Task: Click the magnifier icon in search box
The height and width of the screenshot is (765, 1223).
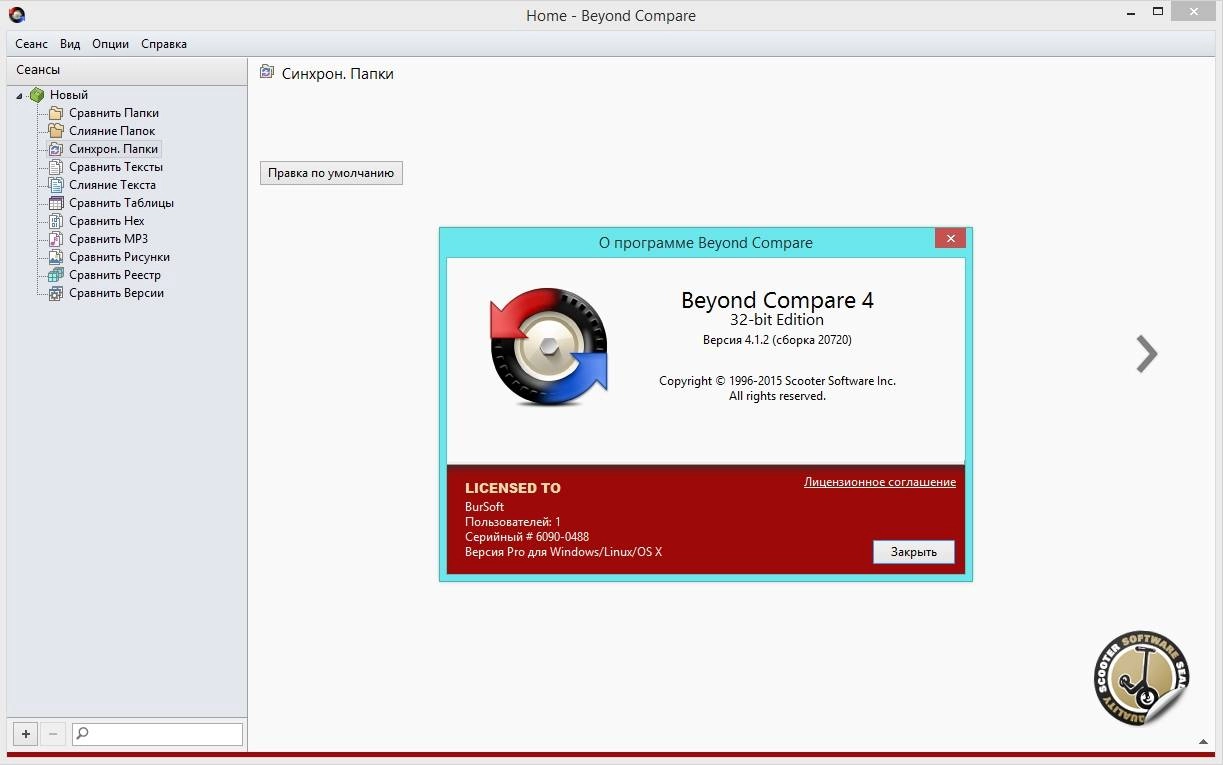Action: click(83, 734)
